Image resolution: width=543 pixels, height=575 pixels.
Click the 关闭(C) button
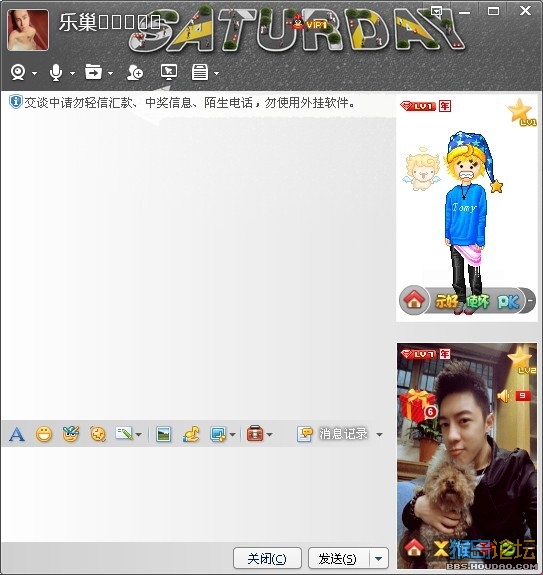267,558
